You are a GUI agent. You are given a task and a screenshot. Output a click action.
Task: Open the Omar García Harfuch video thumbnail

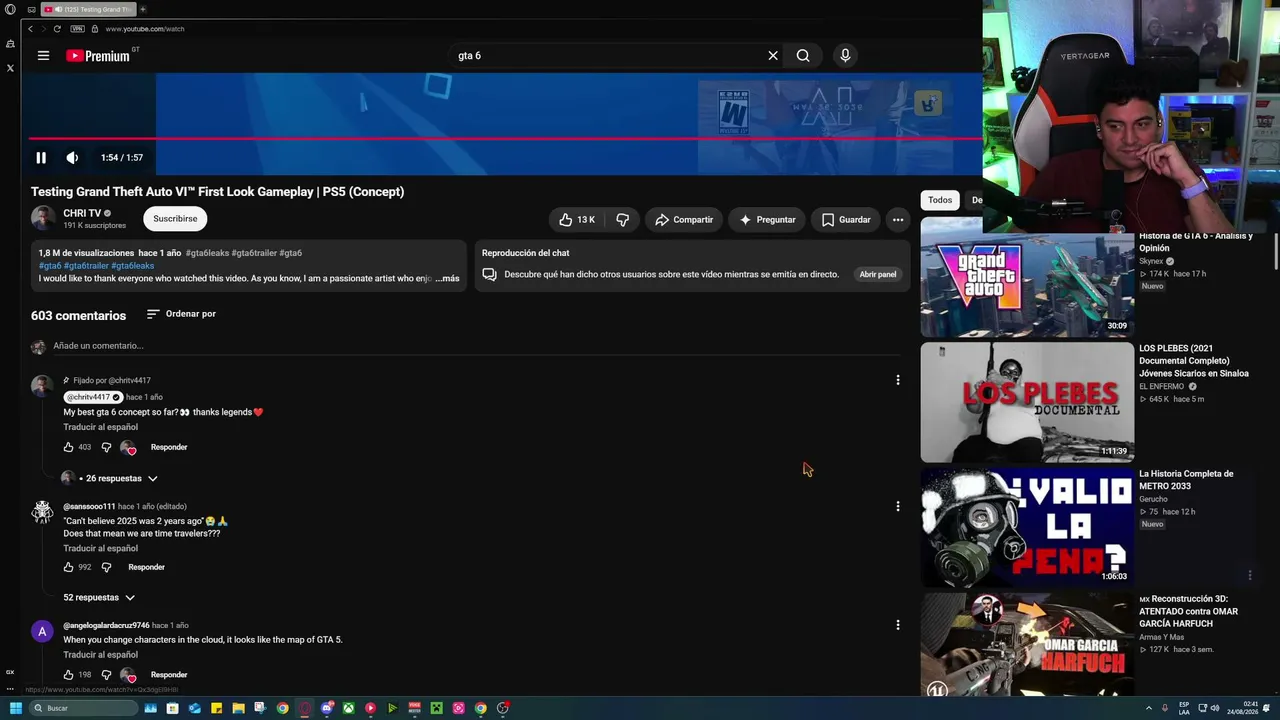coord(1027,645)
